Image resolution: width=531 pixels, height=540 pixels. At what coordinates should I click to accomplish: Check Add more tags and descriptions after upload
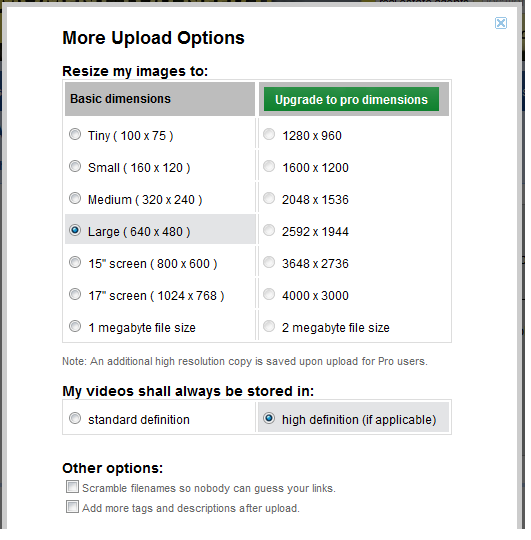click(72, 507)
